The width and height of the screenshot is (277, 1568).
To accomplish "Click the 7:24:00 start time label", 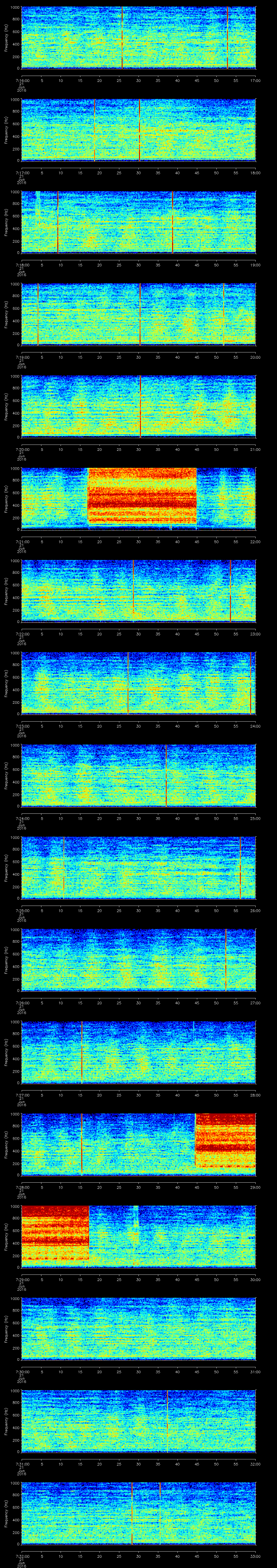I will coord(22,818).
